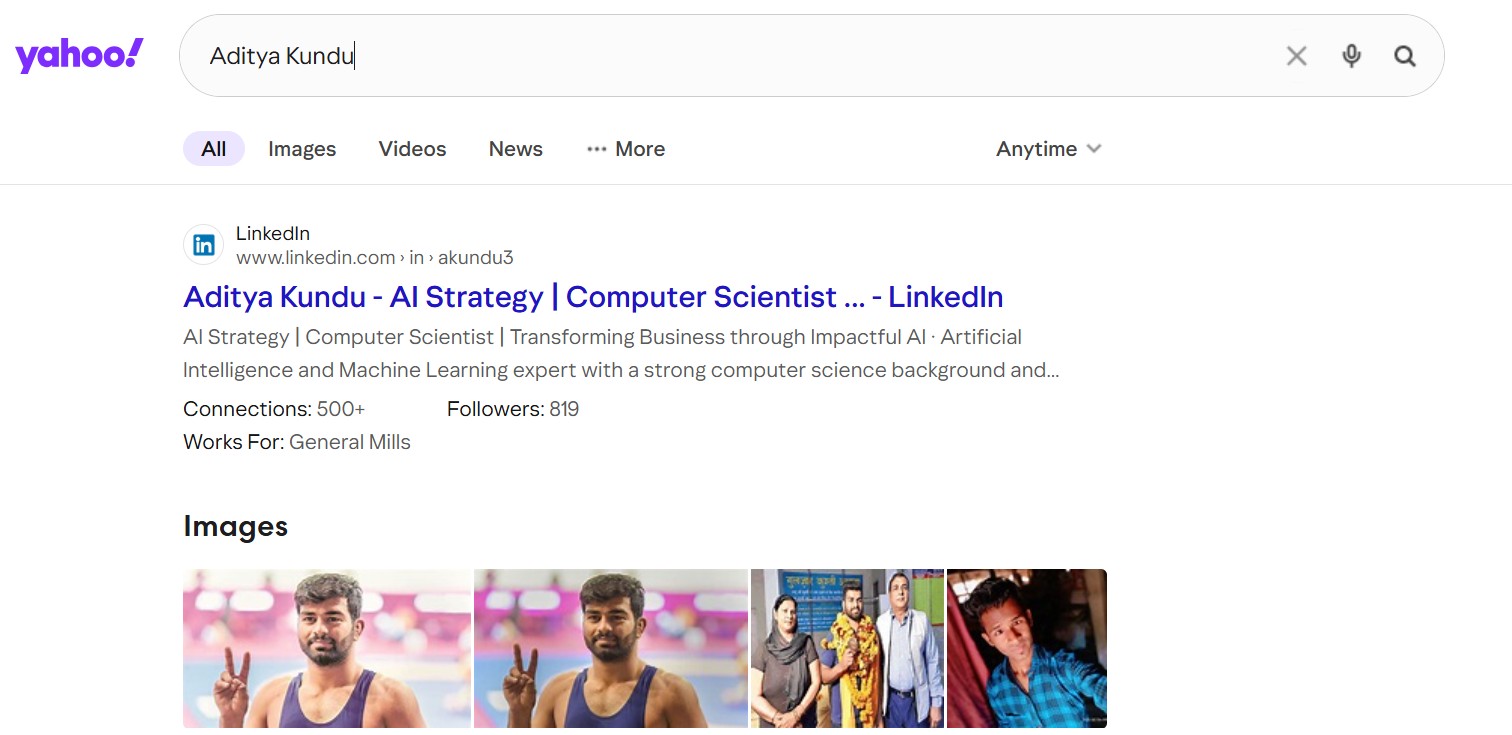Viewport: 1512px width, 735px height.
Task: Open the selfie thumbnail in plaid shirt
Action: (x=1027, y=648)
